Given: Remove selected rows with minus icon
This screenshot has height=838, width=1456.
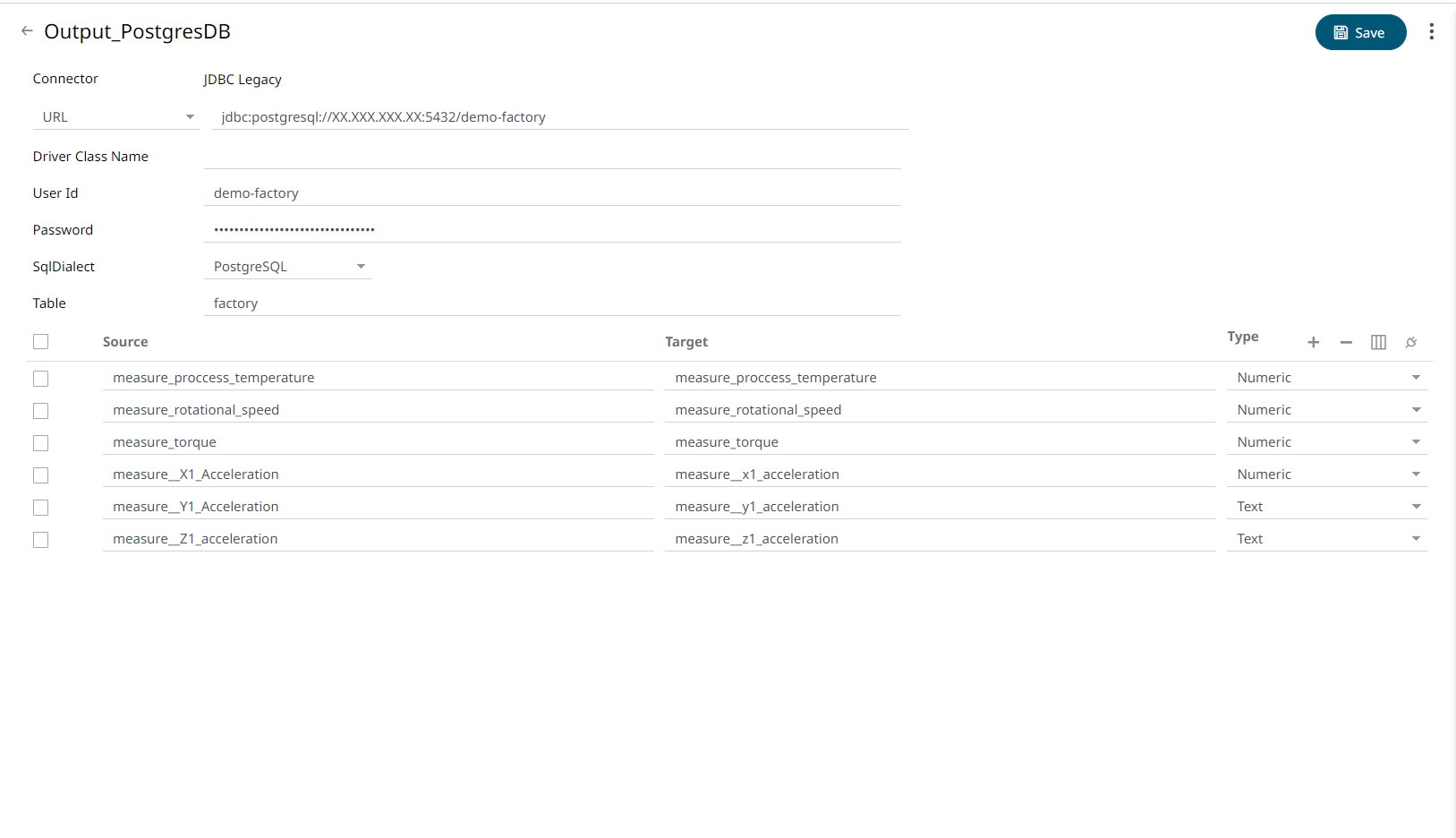Looking at the screenshot, I should click(1345, 342).
